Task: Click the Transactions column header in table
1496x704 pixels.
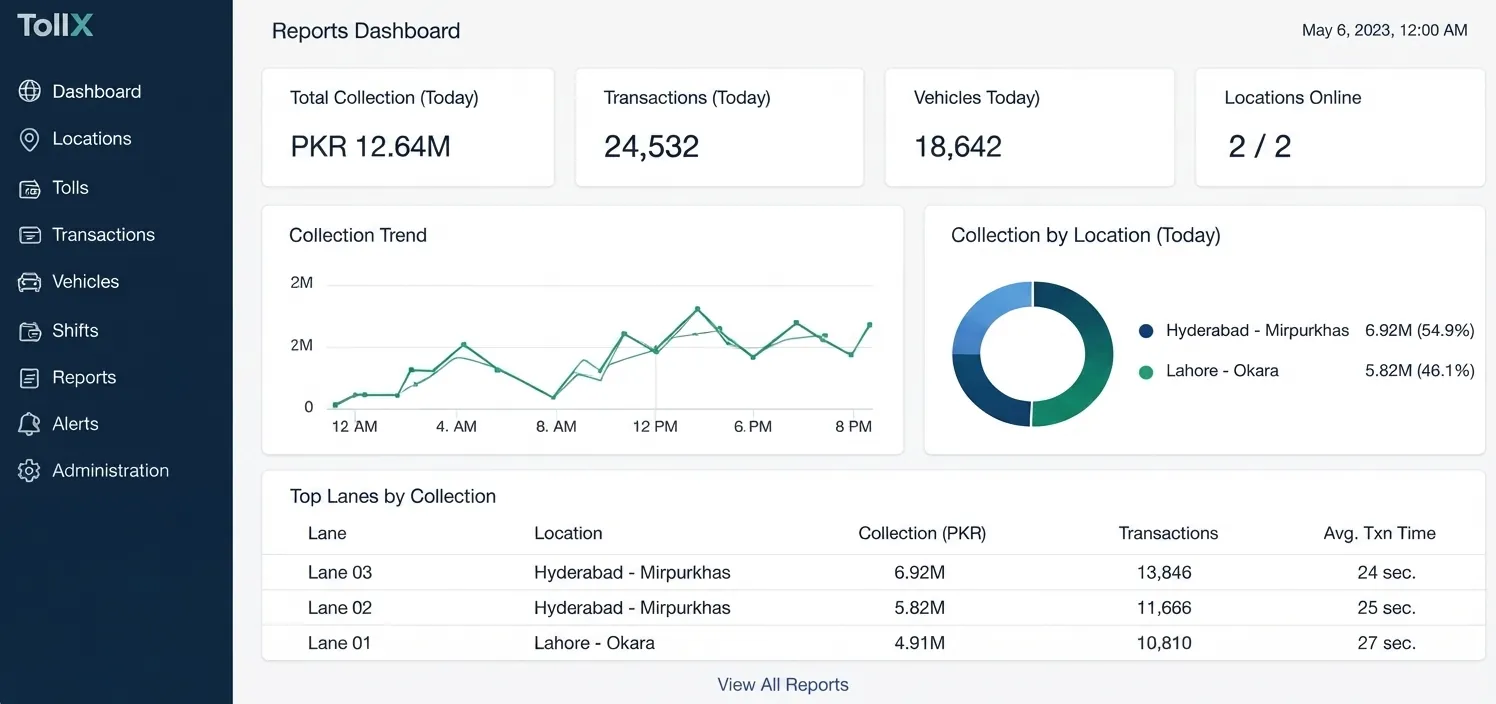Action: click(x=1168, y=534)
